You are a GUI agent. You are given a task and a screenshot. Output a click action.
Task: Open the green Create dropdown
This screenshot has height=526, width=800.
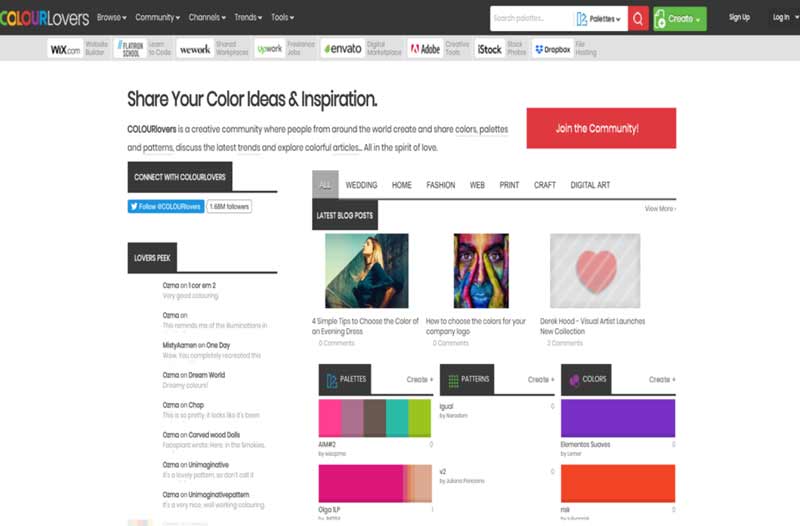680,19
